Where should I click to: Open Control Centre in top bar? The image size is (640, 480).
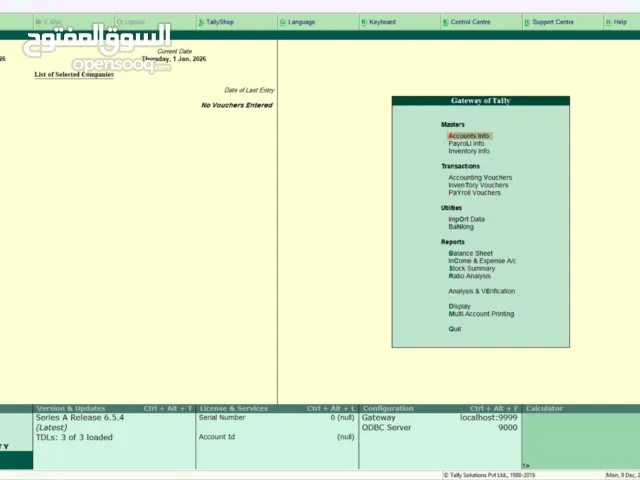click(x=482, y=22)
